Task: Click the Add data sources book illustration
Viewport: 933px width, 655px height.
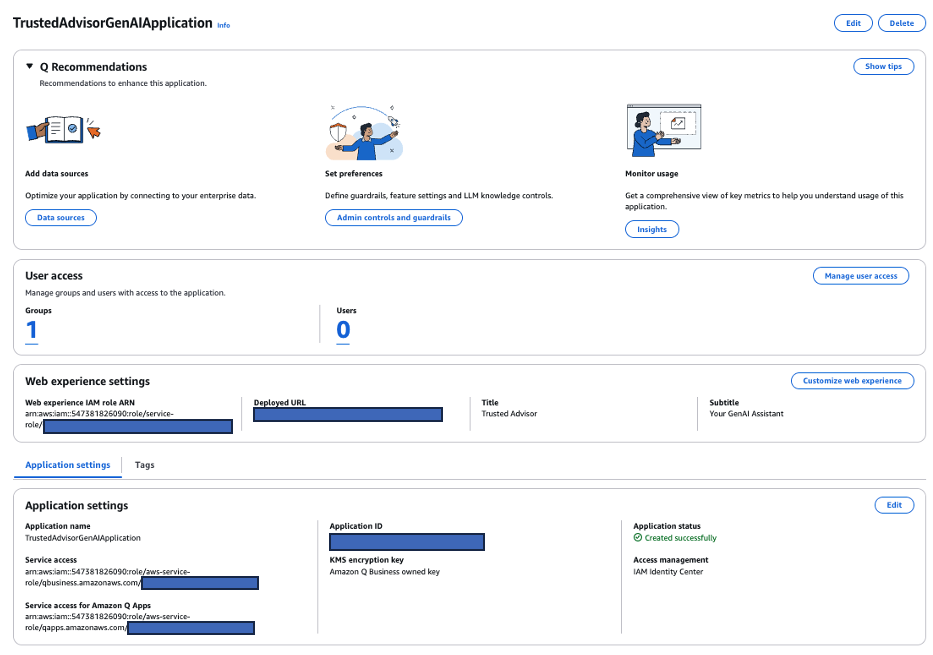Action: (x=64, y=129)
